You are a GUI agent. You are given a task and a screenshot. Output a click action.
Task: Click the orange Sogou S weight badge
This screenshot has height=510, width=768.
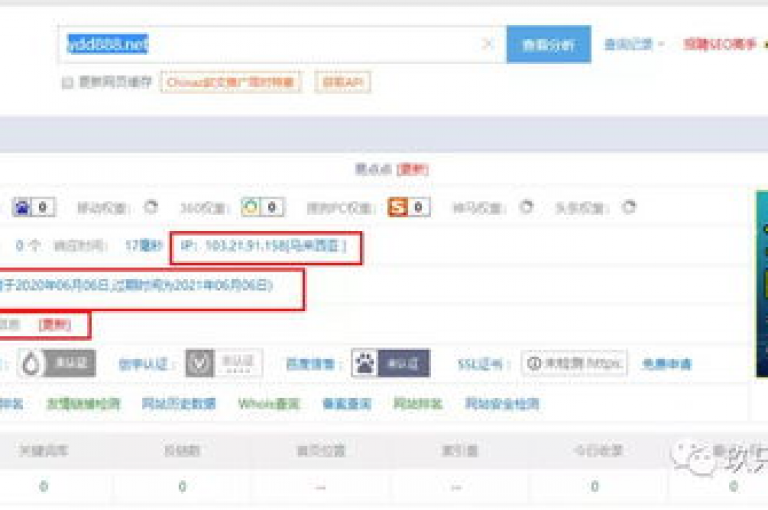[x=408, y=207]
